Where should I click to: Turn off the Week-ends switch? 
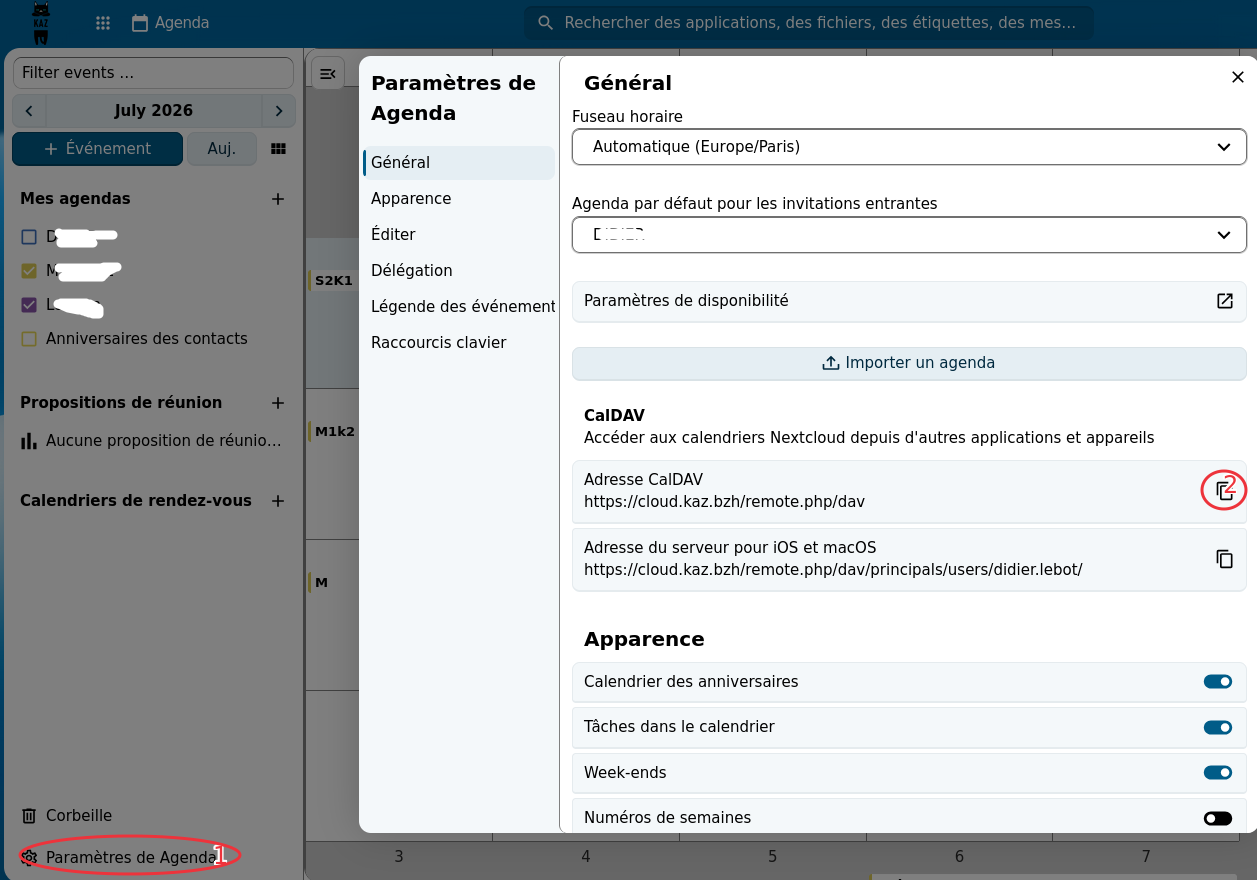coord(1217,773)
